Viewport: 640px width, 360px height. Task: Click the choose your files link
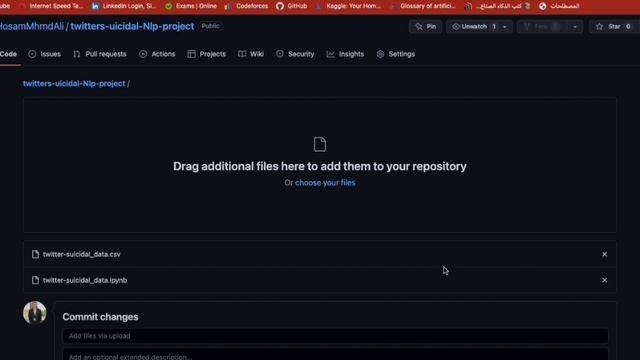(325, 183)
